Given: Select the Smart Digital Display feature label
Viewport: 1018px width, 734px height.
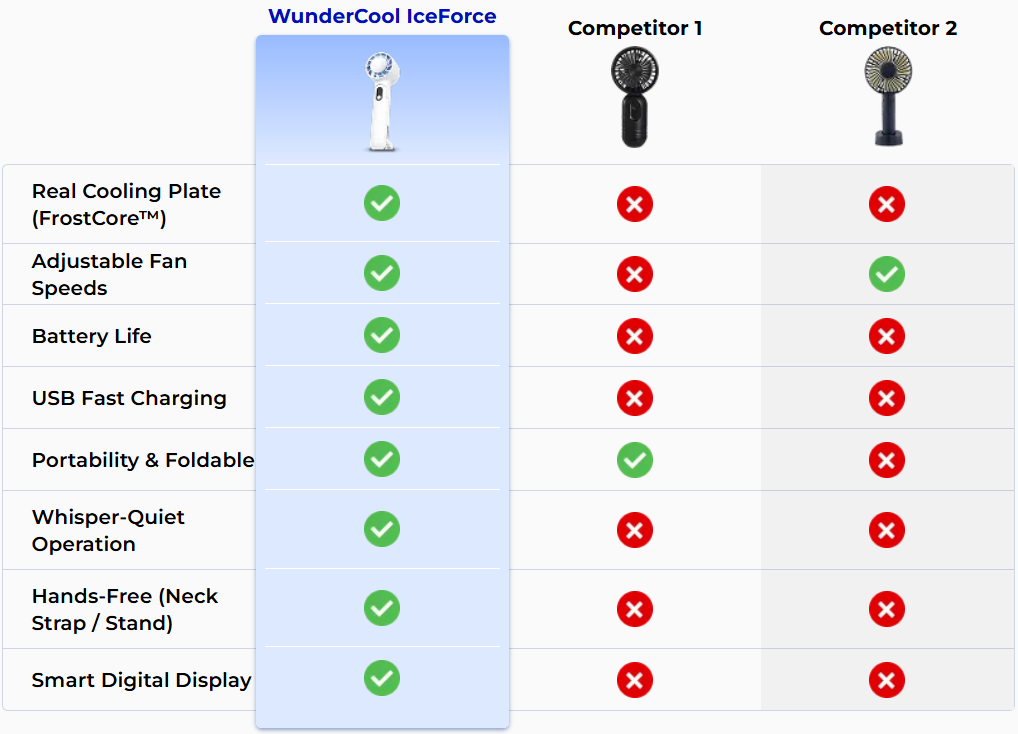Looking at the screenshot, I should (142, 680).
